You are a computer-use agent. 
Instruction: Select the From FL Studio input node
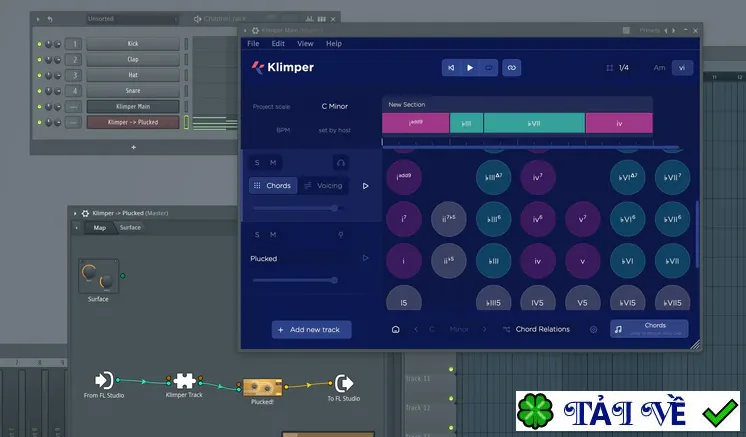tap(104, 380)
